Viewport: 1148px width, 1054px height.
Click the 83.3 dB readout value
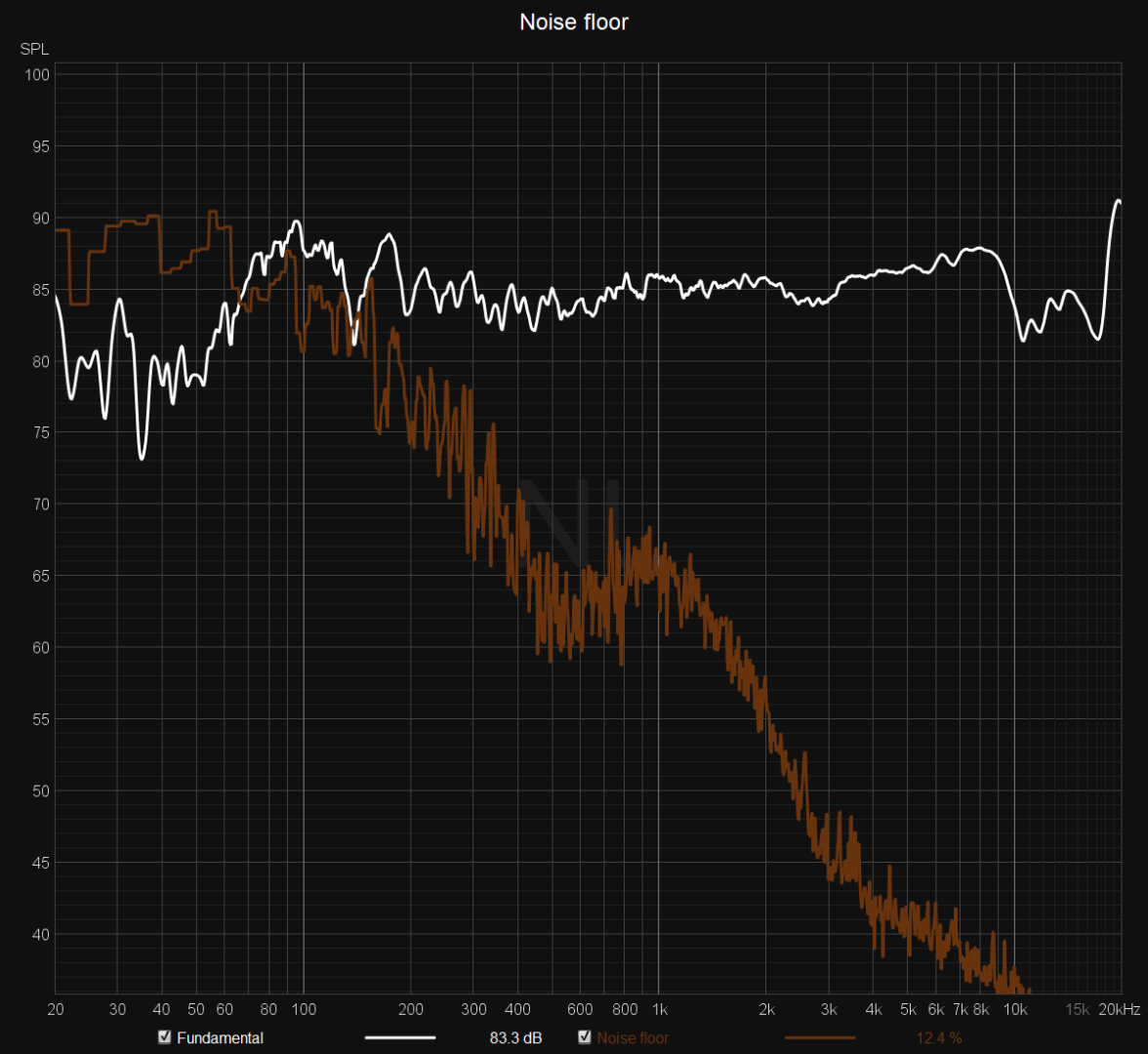515,1037
